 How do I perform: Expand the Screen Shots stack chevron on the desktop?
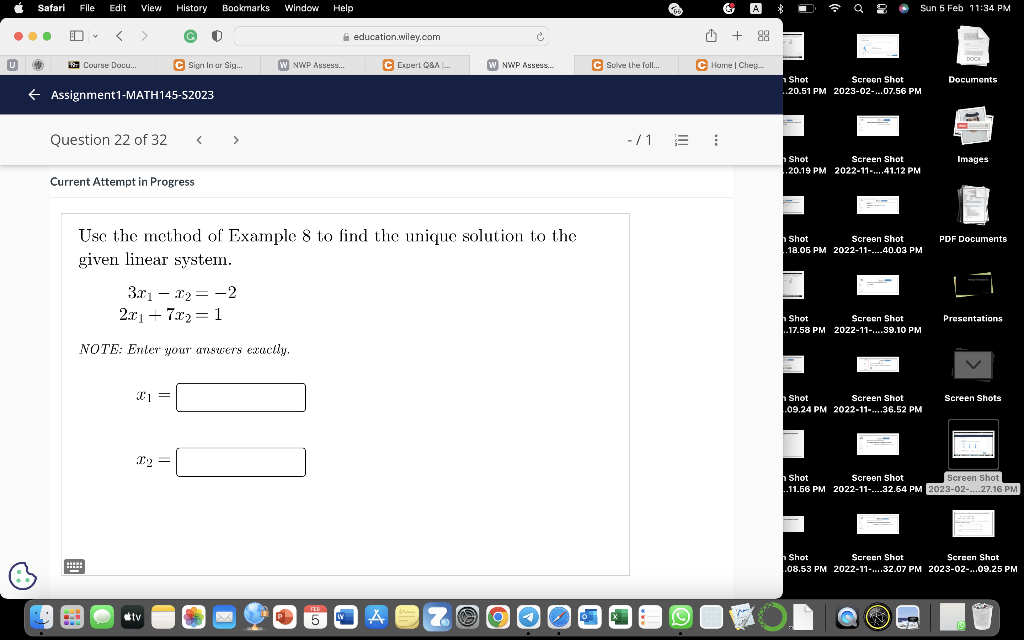(973, 364)
